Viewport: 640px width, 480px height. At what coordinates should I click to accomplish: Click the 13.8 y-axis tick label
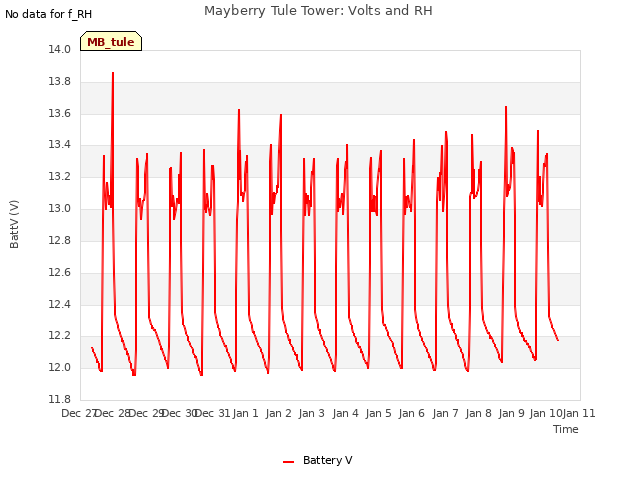tap(59, 81)
